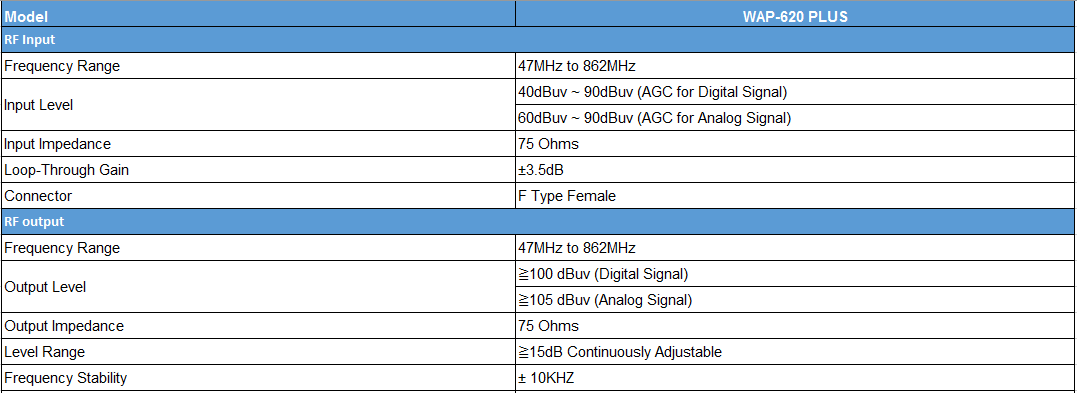The width and height of the screenshot is (1077, 393).
Task: Click the Output Level label cell
Action: point(258,287)
